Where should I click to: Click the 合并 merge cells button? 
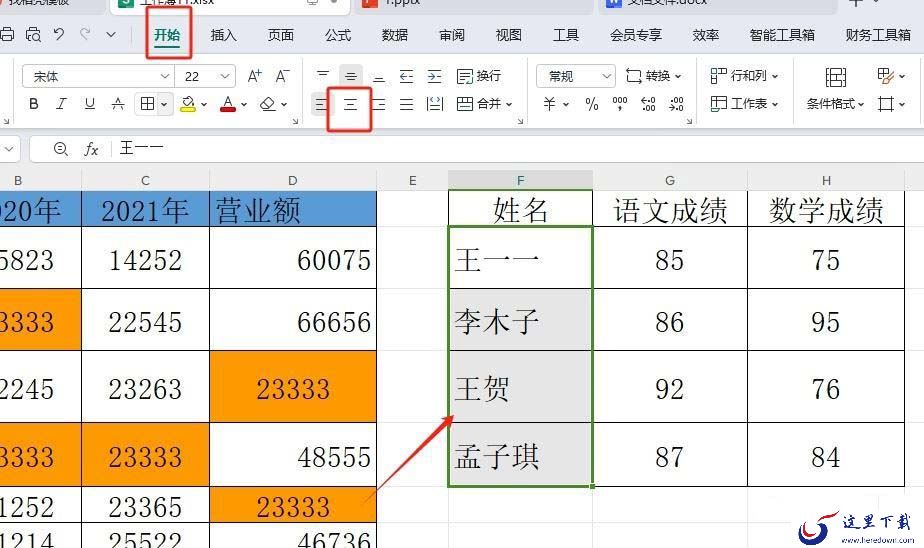(x=484, y=104)
